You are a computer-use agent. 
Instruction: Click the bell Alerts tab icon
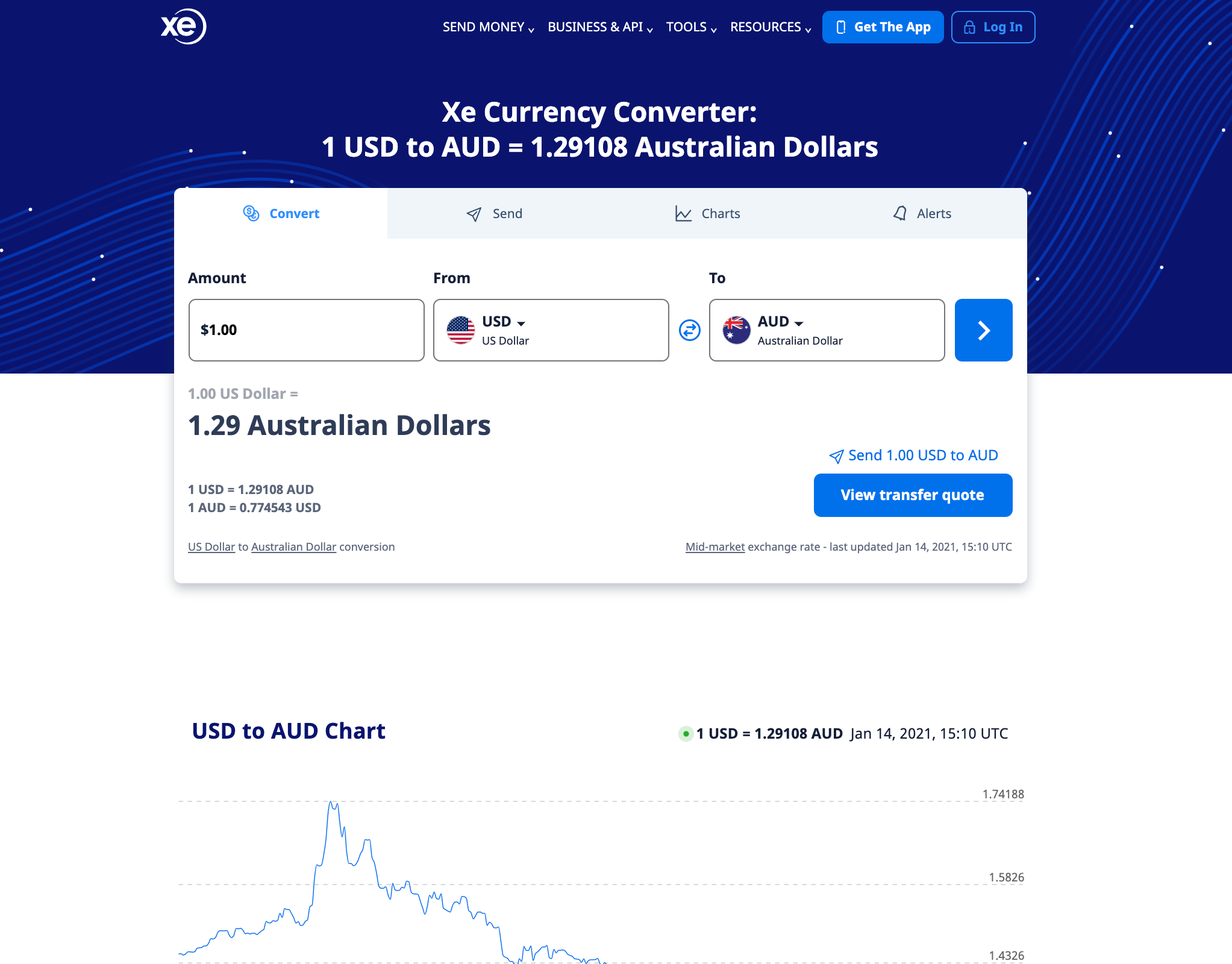coord(899,213)
